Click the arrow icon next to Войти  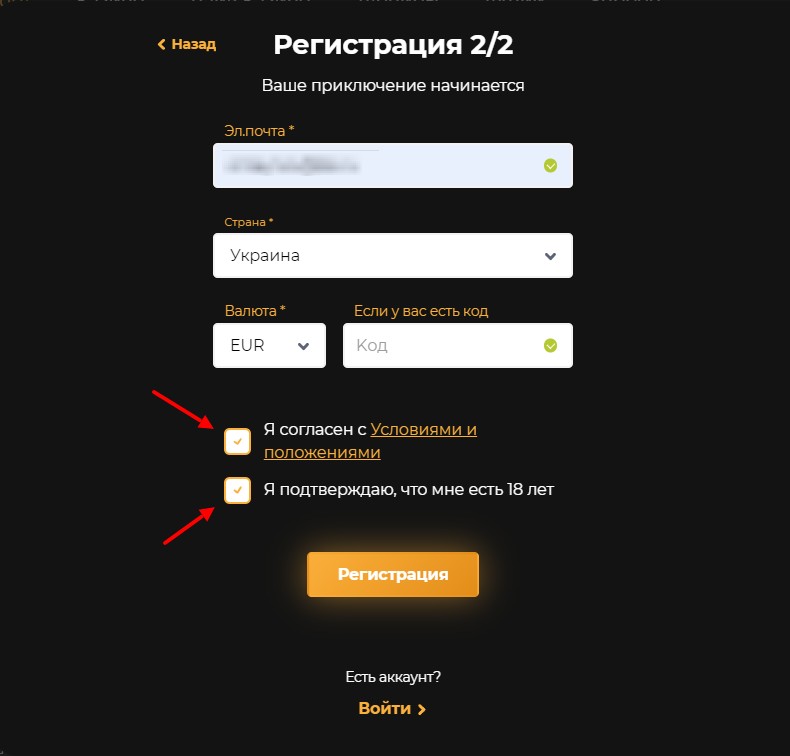pos(422,709)
